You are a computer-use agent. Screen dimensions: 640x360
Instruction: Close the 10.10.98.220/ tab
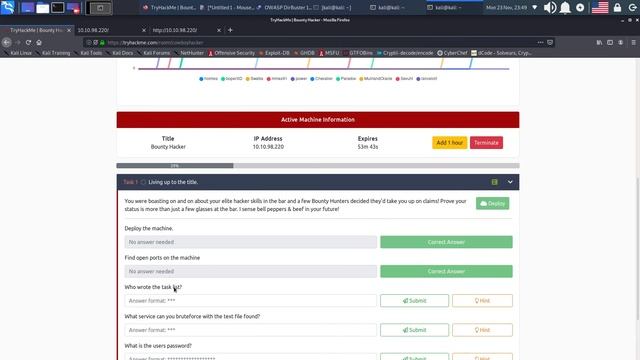pyautogui.click(x=144, y=30)
